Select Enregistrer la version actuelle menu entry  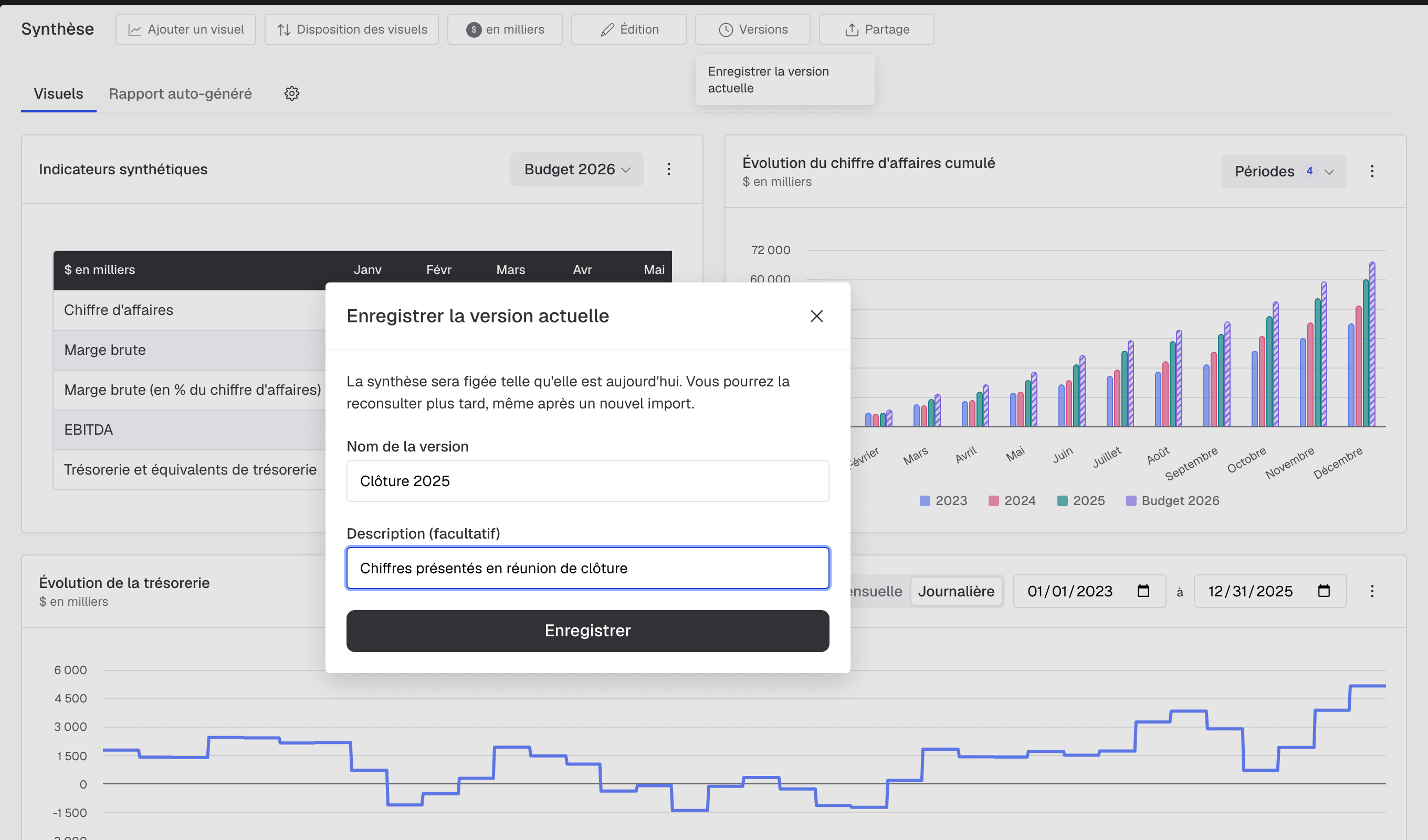pyautogui.click(x=785, y=80)
